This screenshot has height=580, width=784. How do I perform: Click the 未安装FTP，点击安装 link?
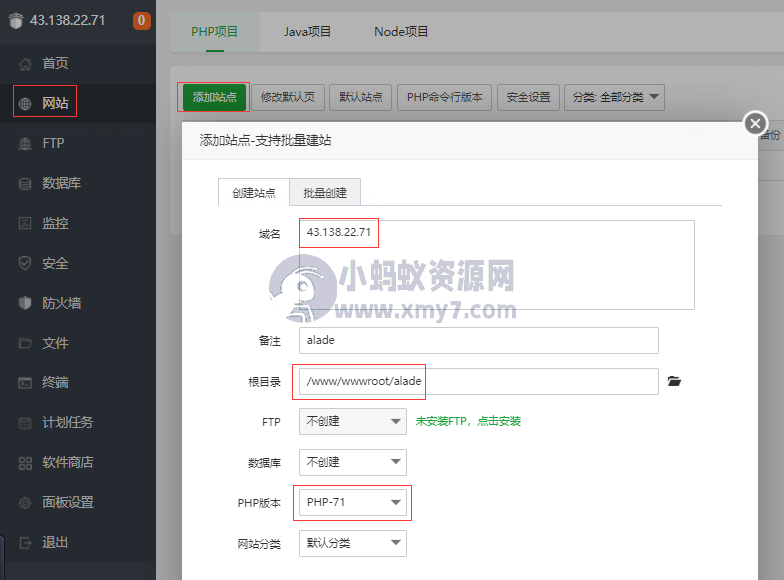(468, 422)
